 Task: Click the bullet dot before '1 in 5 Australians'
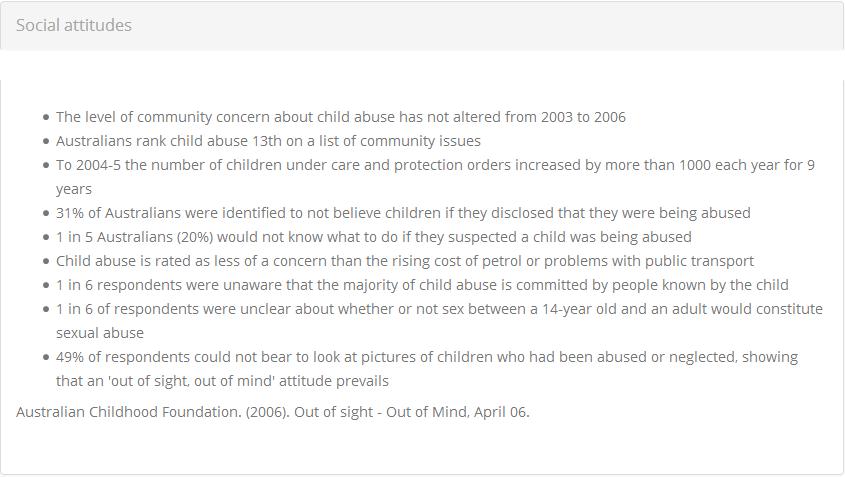tap(46, 238)
